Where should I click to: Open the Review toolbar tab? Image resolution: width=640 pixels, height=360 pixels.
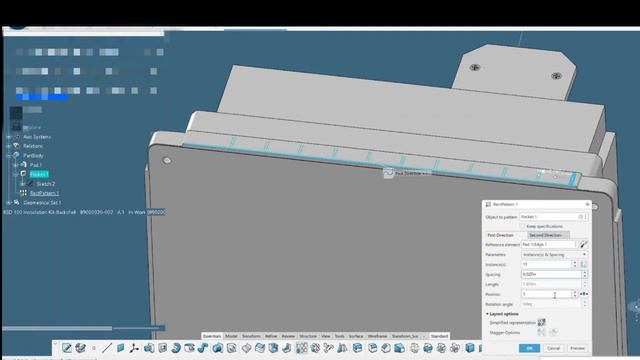(x=288, y=336)
